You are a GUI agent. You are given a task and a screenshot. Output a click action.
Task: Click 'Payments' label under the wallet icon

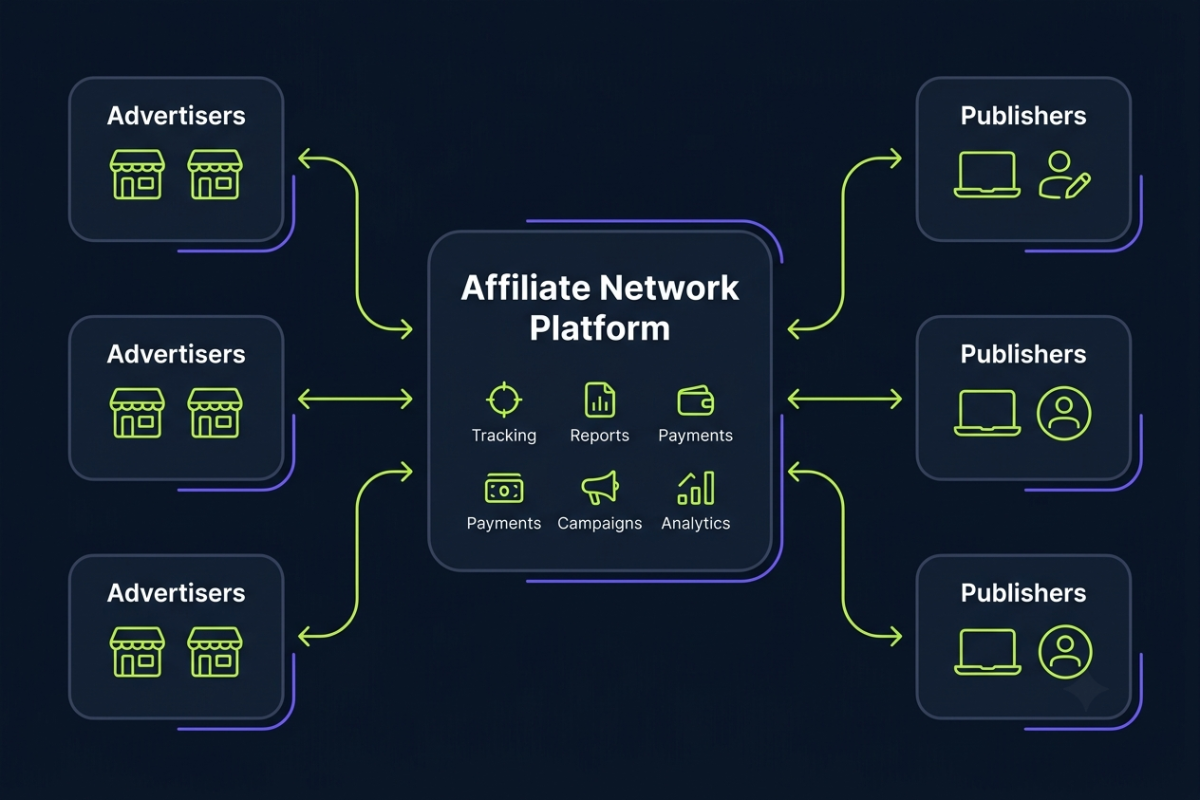tap(696, 436)
